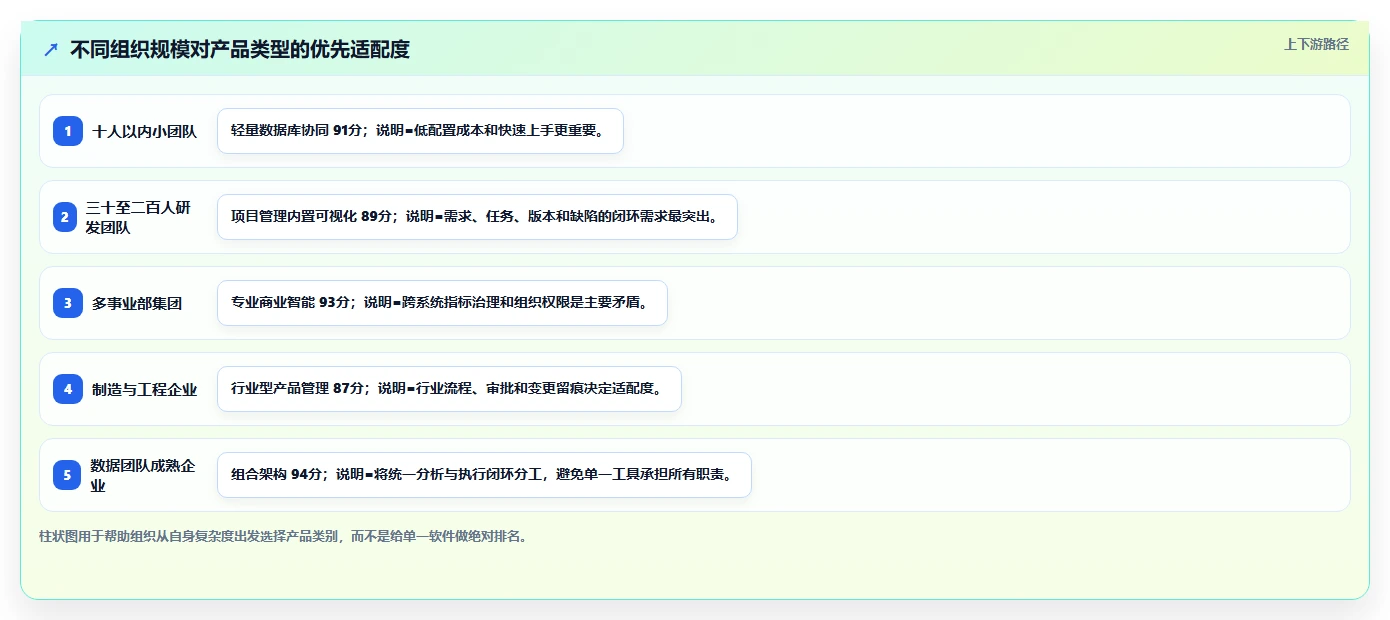The width and height of the screenshot is (1390, 620).
Task: Select the chart title 不同组织规模对产品类型的优先适配度
Action: click(240, 49)
